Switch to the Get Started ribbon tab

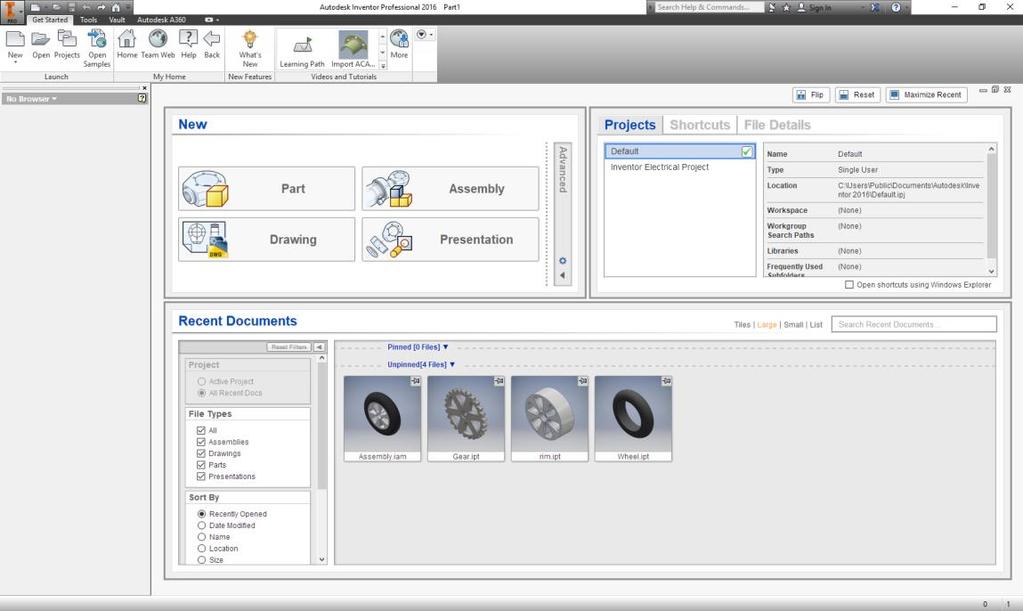coord(50,20)
